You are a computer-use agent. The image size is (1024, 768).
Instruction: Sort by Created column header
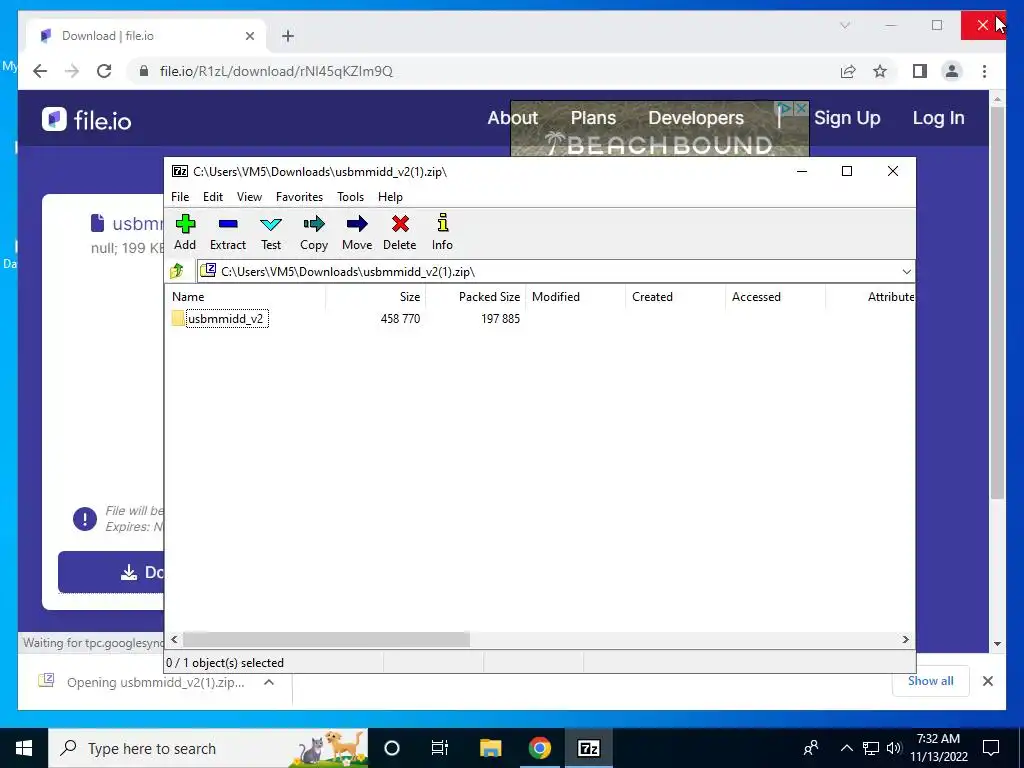[x=675, y=296]
